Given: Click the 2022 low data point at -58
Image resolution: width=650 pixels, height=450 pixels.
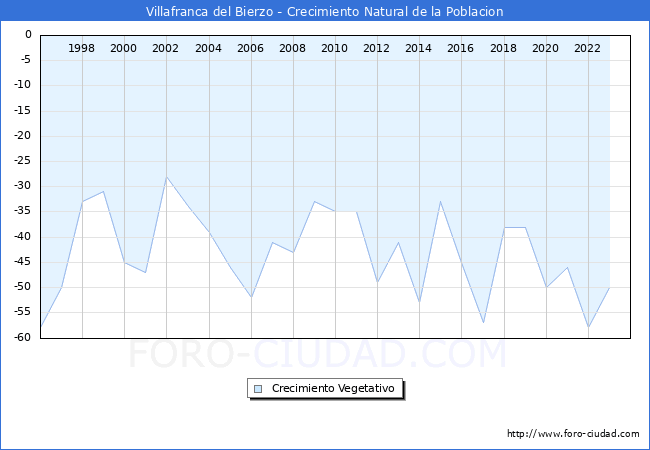Looking at the screenshot, I should [589, 327].
